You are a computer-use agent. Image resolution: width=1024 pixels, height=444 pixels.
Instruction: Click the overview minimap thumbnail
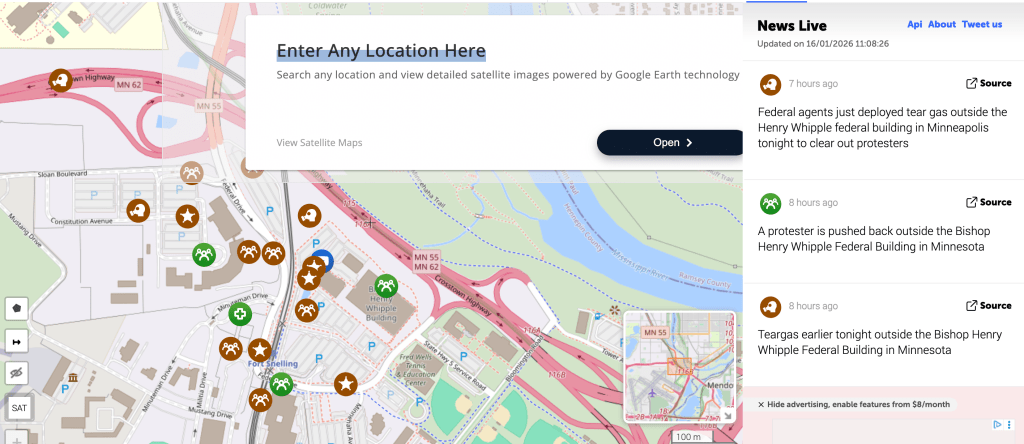pos(680,366)
